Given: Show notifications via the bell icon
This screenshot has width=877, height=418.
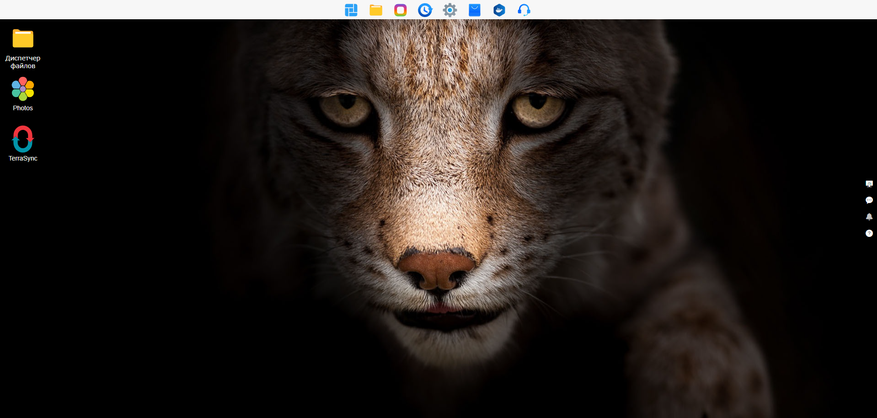Looking at the screenshot, I should [x=869, y=217].
